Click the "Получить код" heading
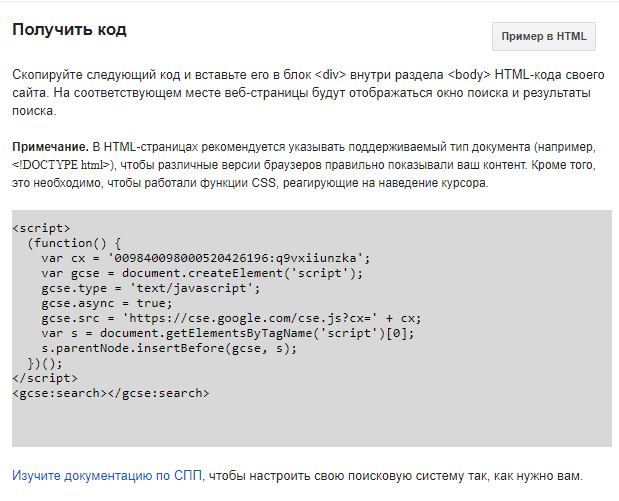Screen dimensions: 619x501 (69, 30)
